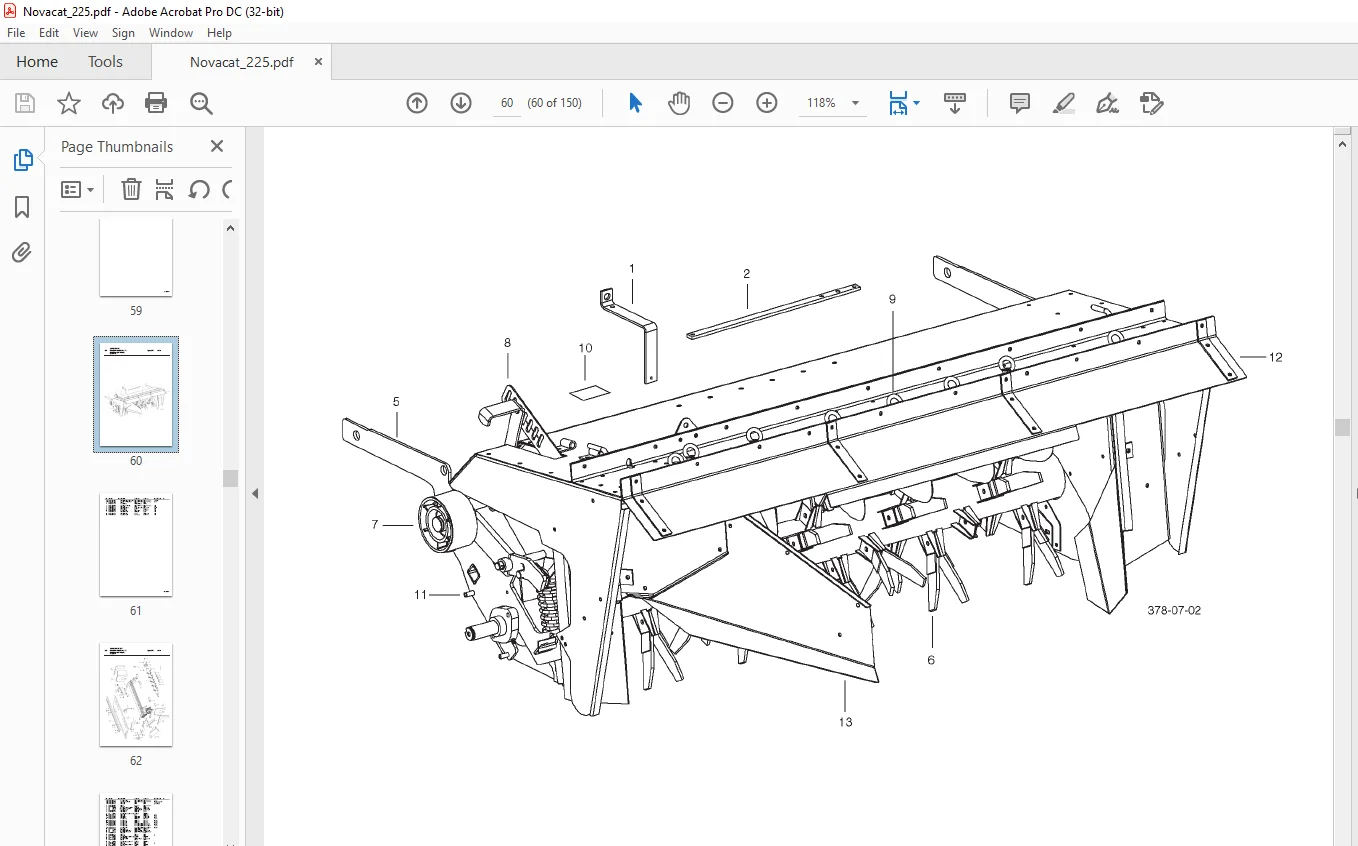This screenshot has height=846, width=1358.
Task: Select page 61 thumbnail
Action: [136, 545]
